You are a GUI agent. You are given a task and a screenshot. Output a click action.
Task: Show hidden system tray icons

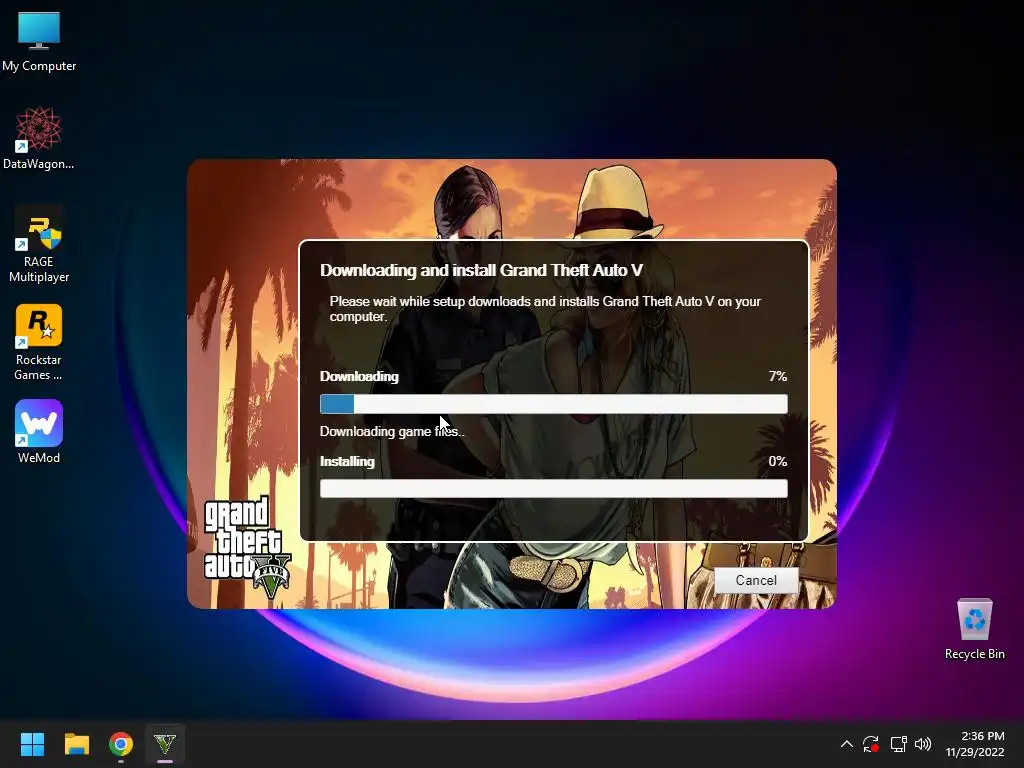(x=846, y=744)
